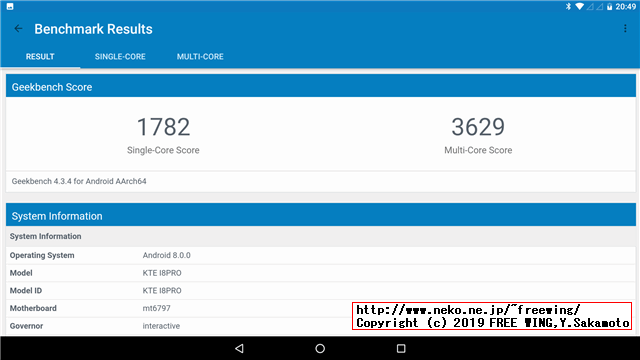
Task: Tap the blue System Information section header
Action: pyautogui.click(x=321, y=215)
